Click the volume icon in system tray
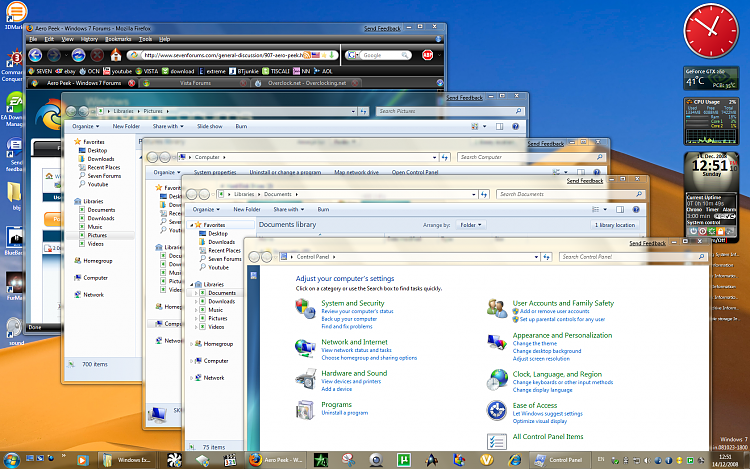750x469 pixels. [x=647, y=460]
